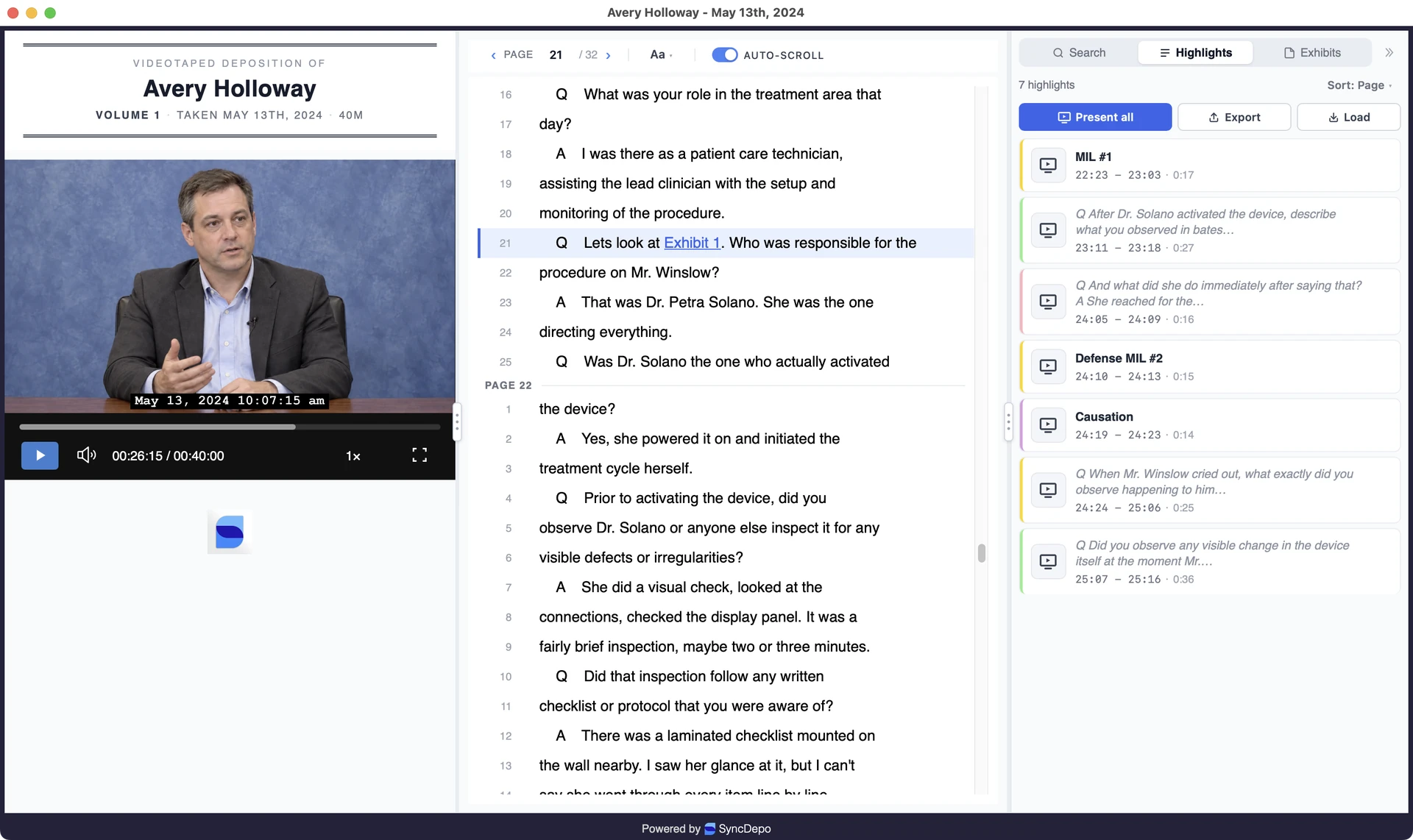Click line 18 'patient care technician' answer
This screenshot has height=840, width=1413.
pos(726,154)
